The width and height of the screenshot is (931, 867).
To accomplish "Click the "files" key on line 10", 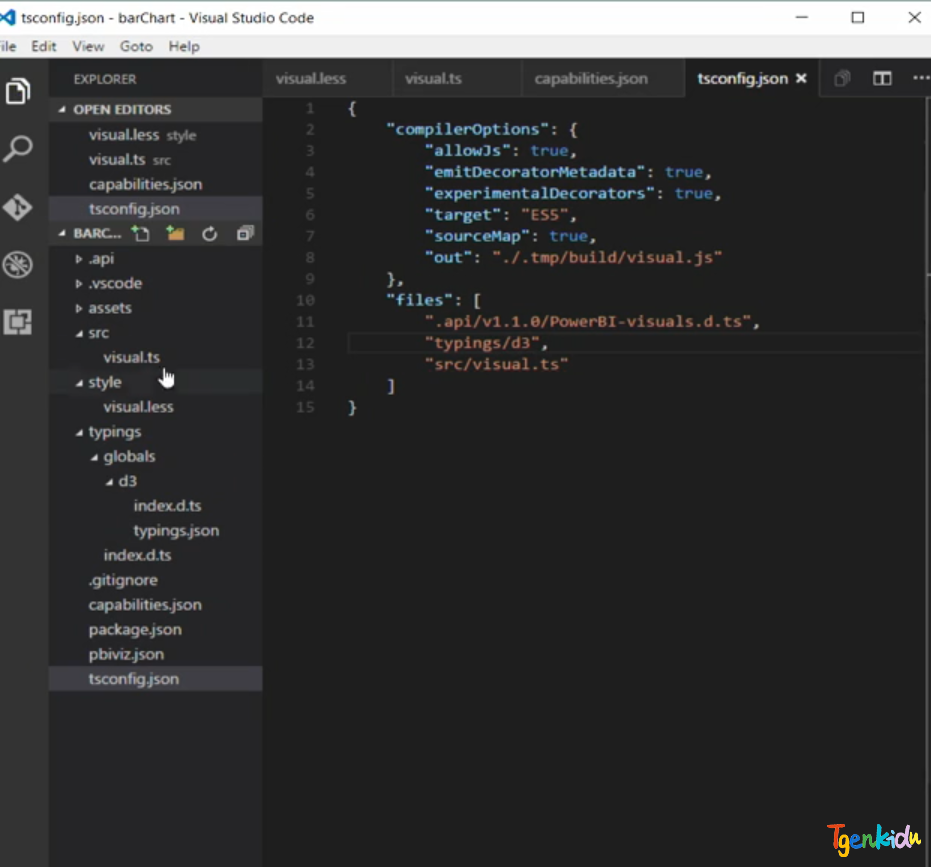I will click(x=419, y=300).
